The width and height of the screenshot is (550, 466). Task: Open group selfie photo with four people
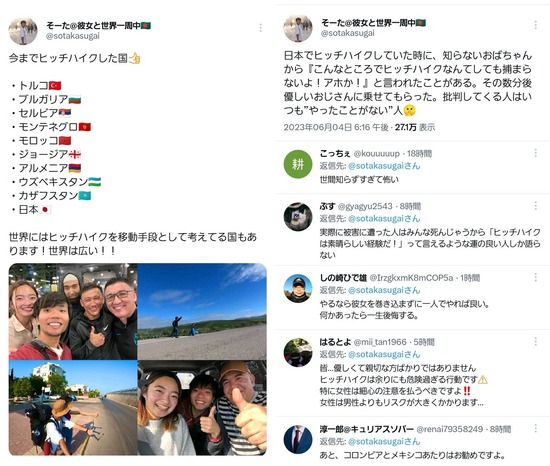(x=73, y=311)
